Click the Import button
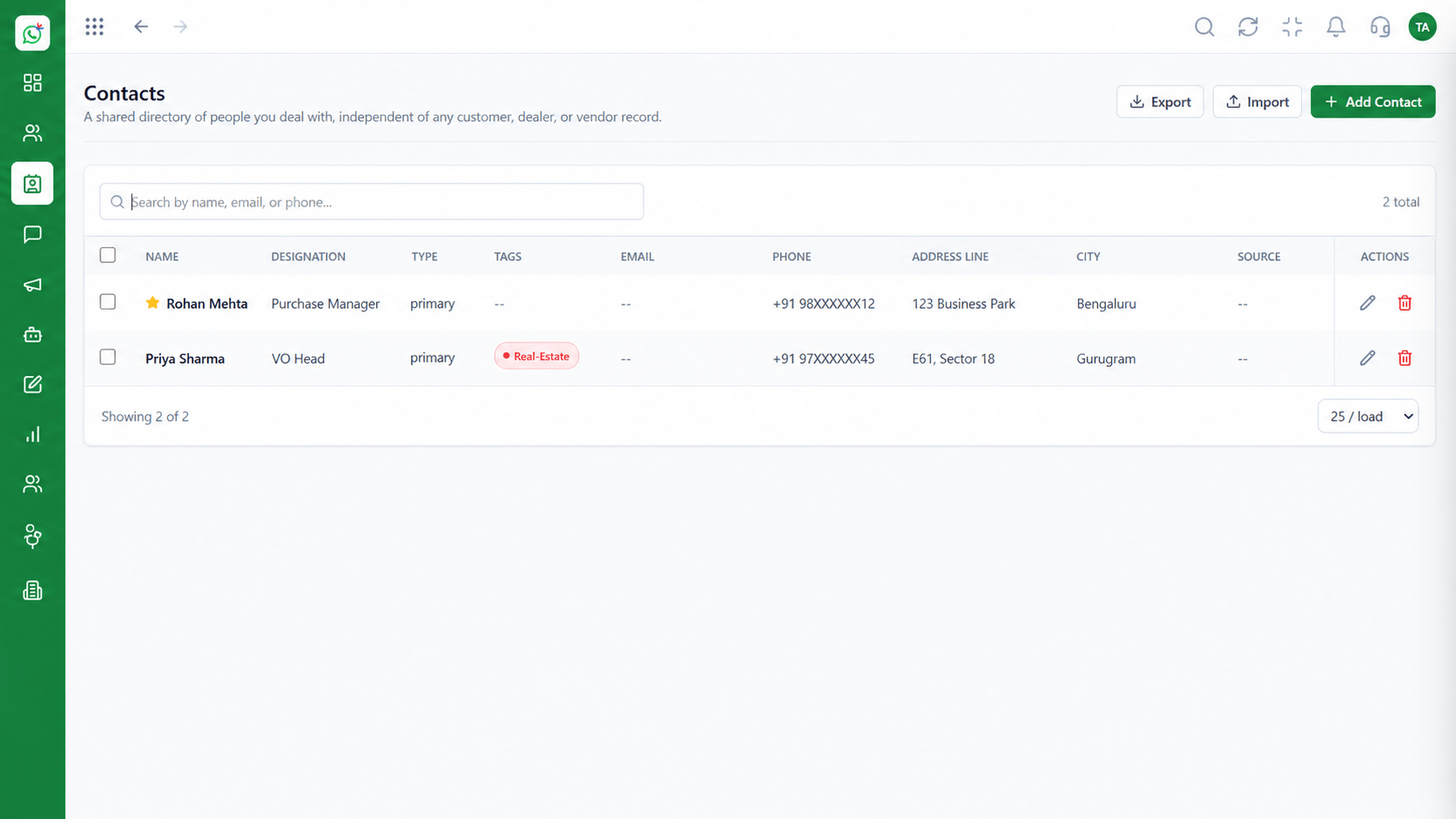The width and height of the screenshot is (1456, 819). point(1257,102)
